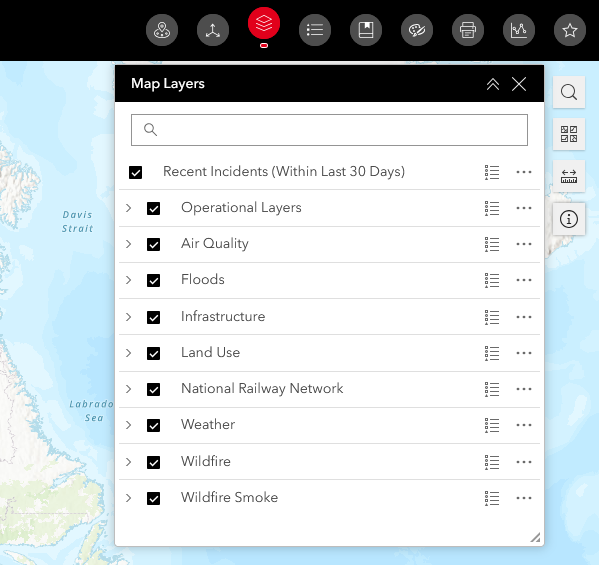The height and width of the screenshot is (565, 599).
Task: Open the basemap gallery grid button
Action: (569, 134)
